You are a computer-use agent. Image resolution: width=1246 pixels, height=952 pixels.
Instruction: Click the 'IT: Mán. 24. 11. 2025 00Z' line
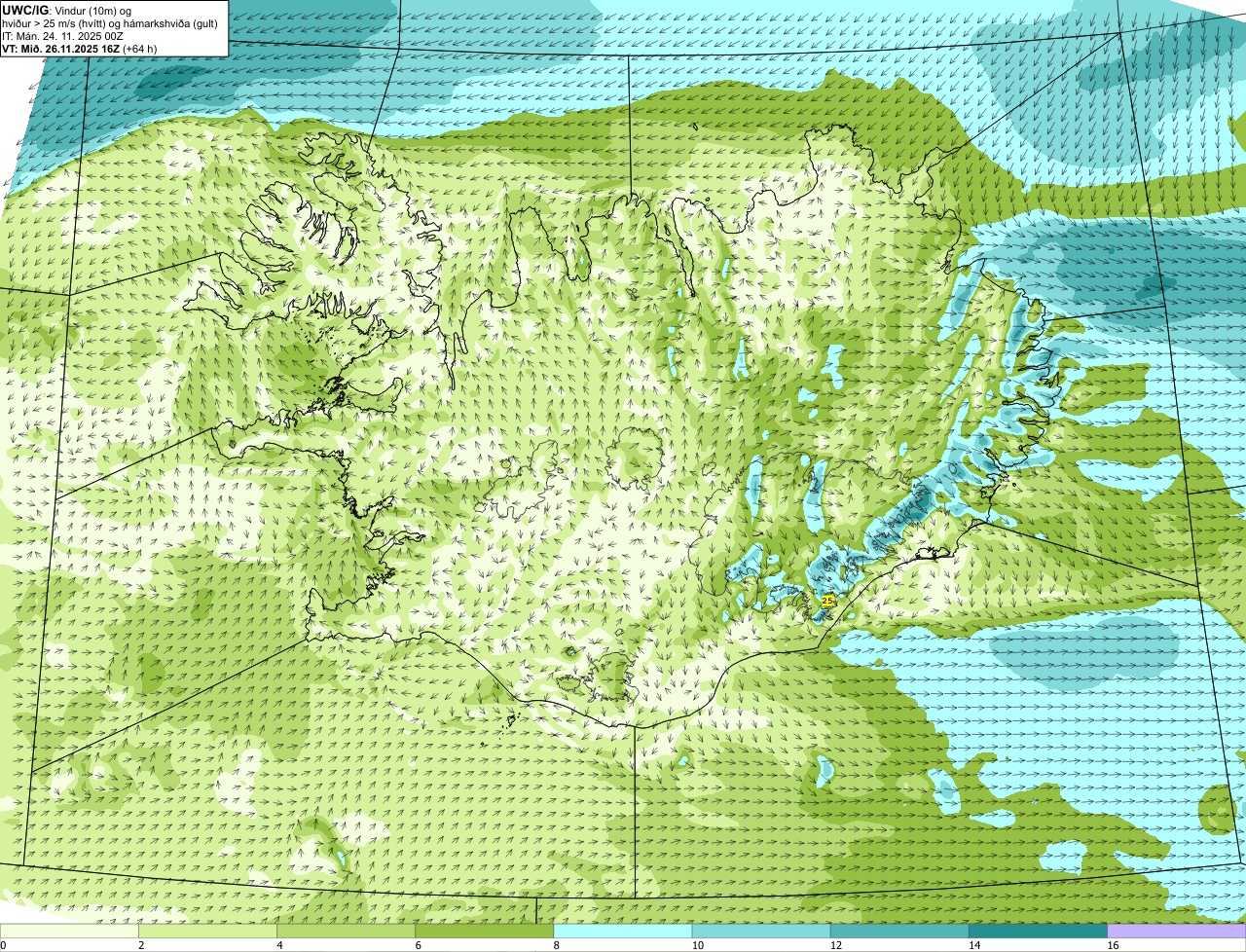[x=63, y=36]
